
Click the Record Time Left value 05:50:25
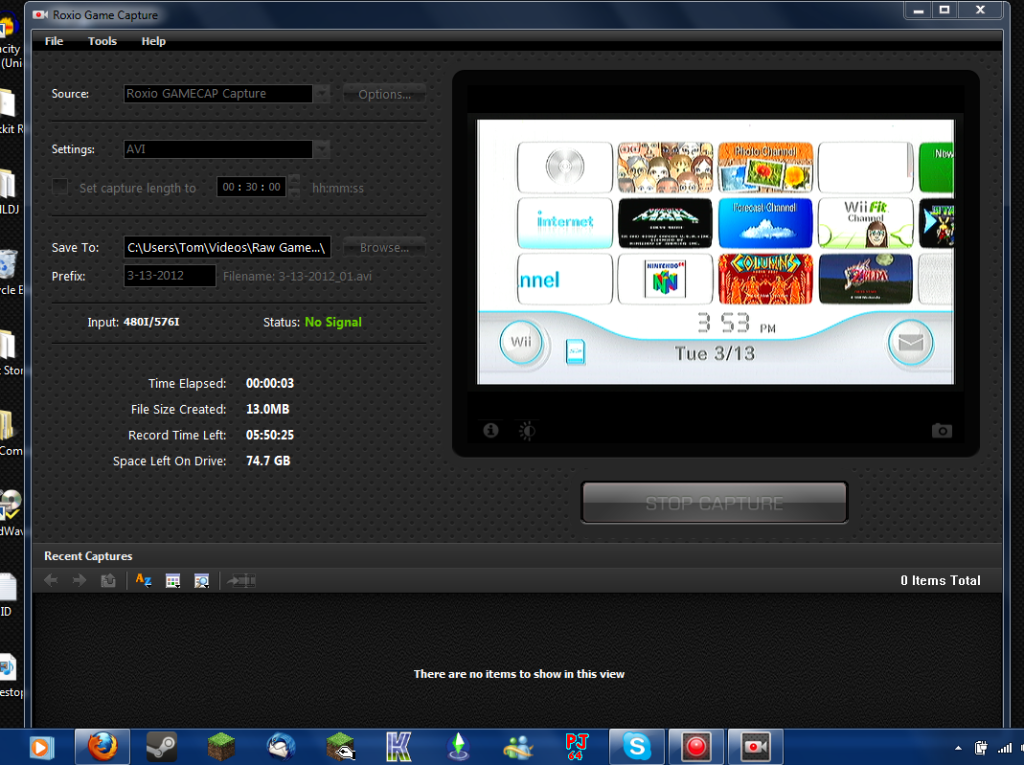click(x=270, y=435)
